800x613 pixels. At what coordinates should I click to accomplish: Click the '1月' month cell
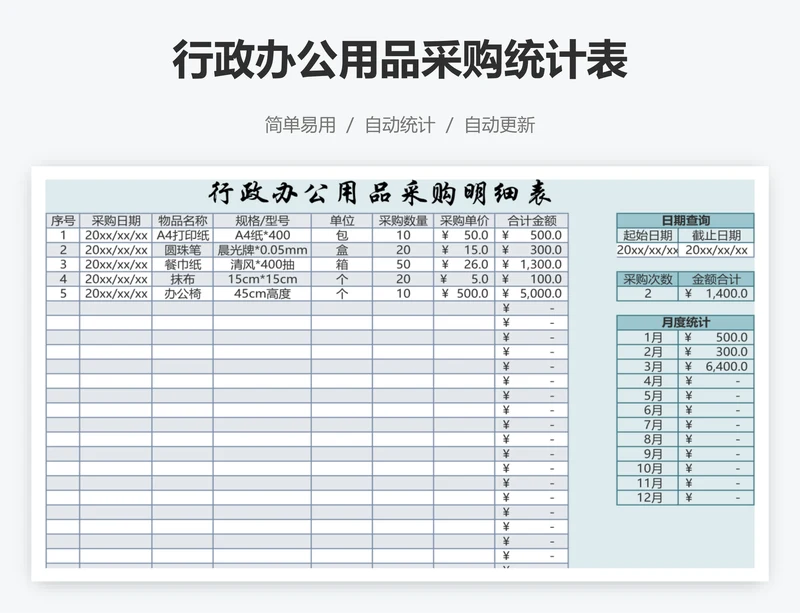coord(647,337)
